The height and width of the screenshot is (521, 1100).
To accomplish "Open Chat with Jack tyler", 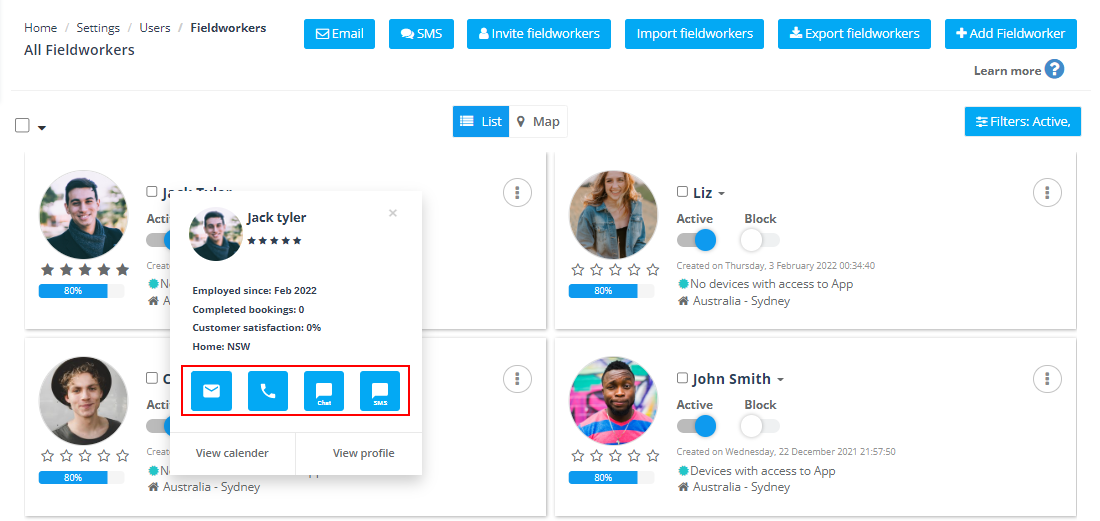I will point(323,391).
